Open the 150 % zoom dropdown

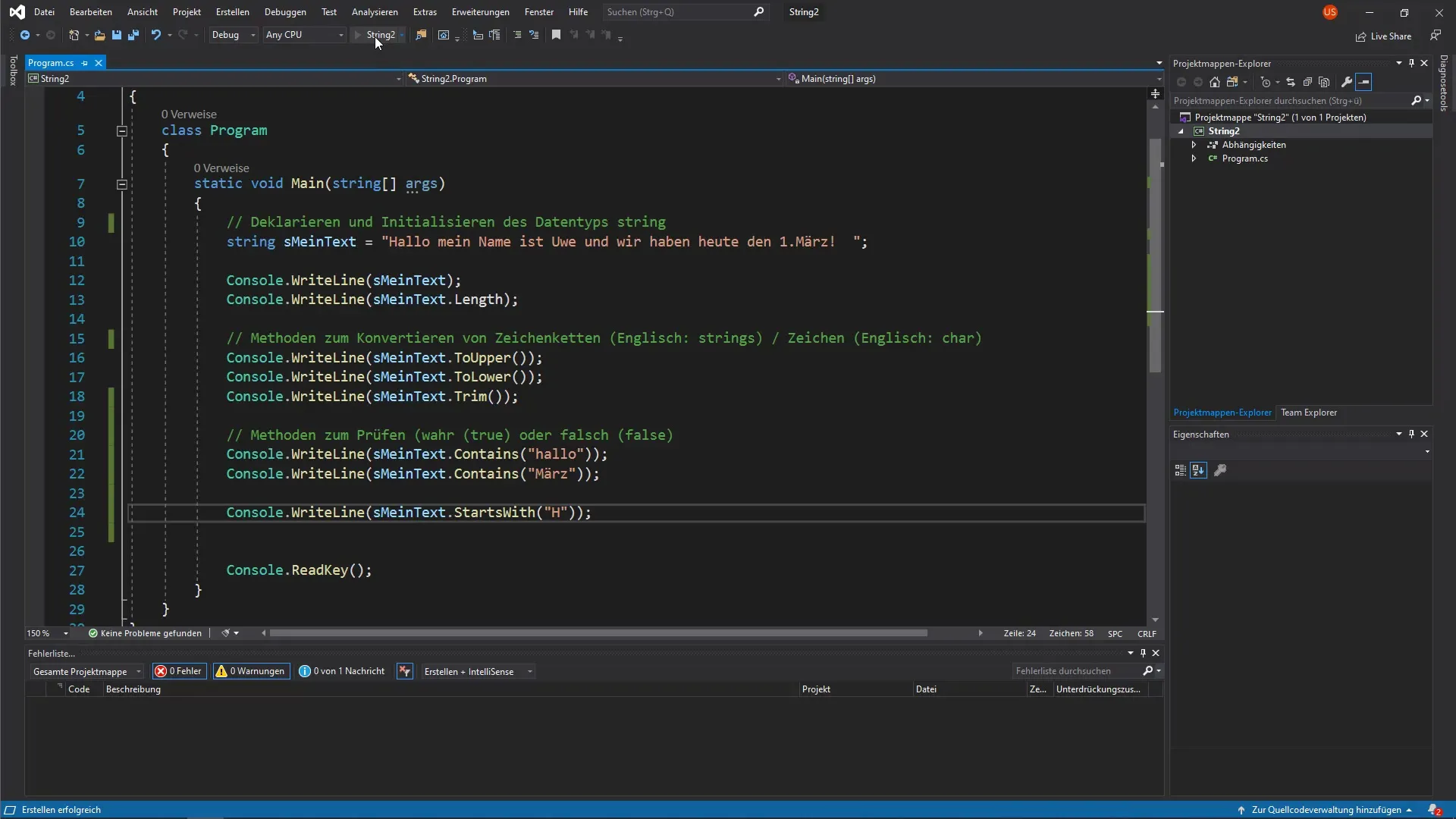48,633
